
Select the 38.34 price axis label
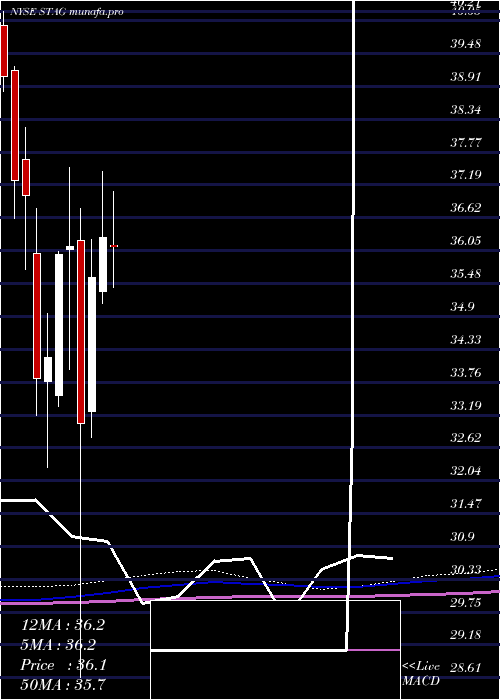466,110
